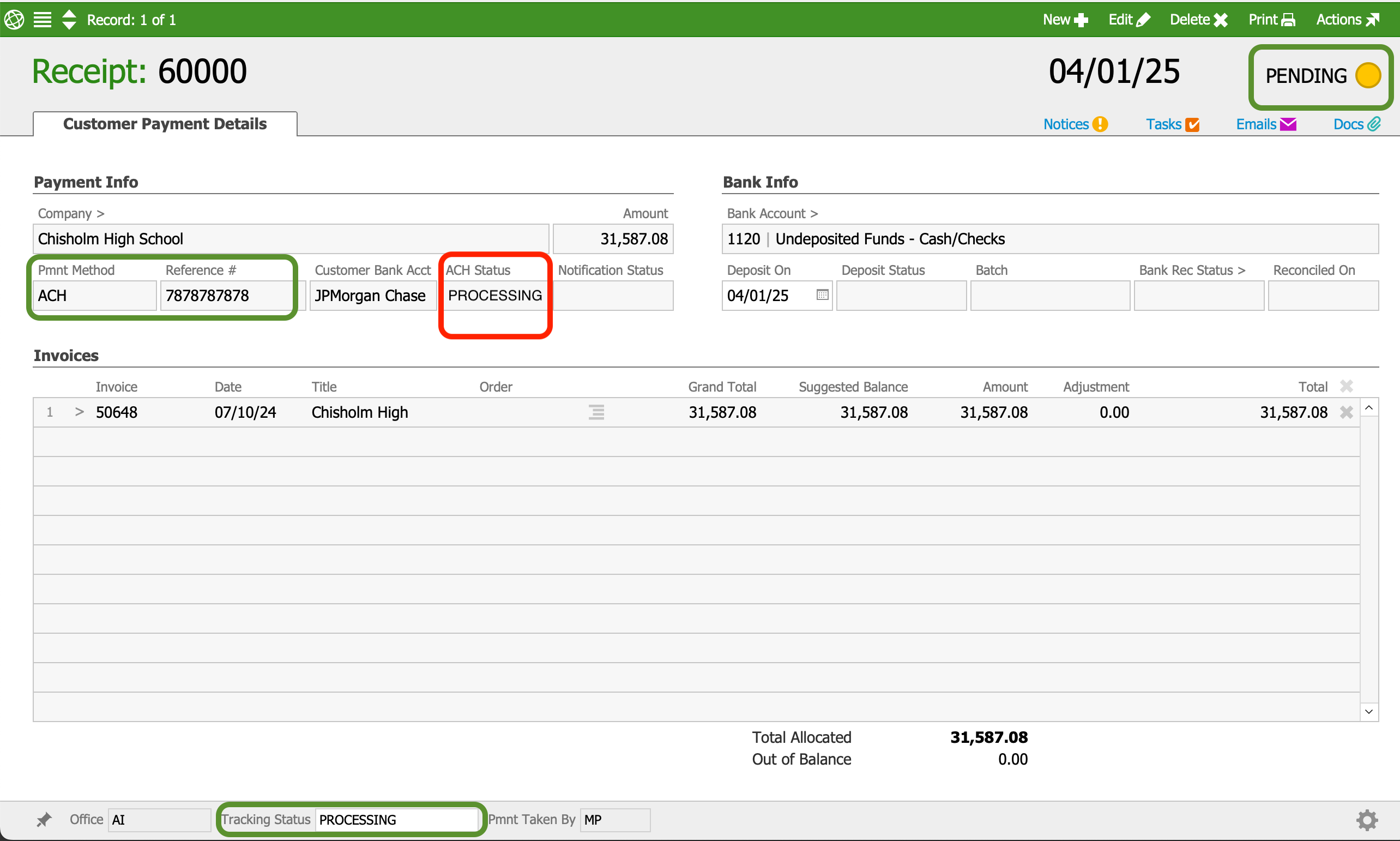Click the Edit button
1400x841 pixels.
[x=1129, y=19]
